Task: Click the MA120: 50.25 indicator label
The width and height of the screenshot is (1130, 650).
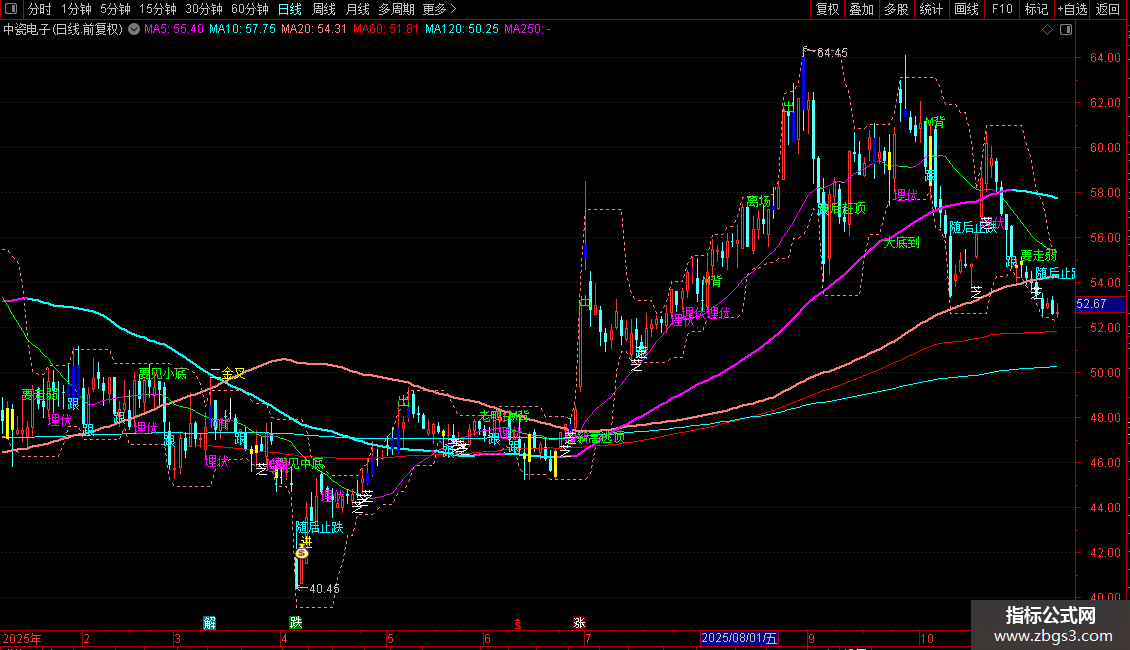Action: [461, 30]
